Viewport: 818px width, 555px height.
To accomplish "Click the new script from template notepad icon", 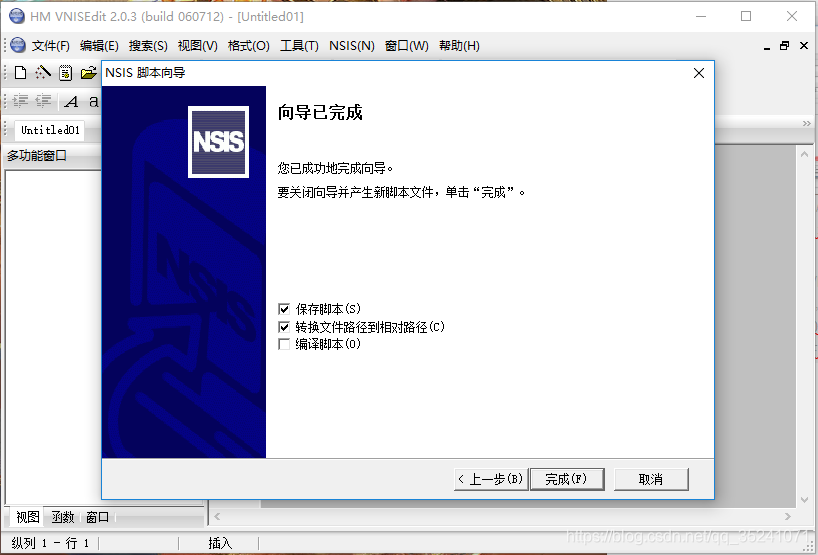I will [x=65, y=73].
